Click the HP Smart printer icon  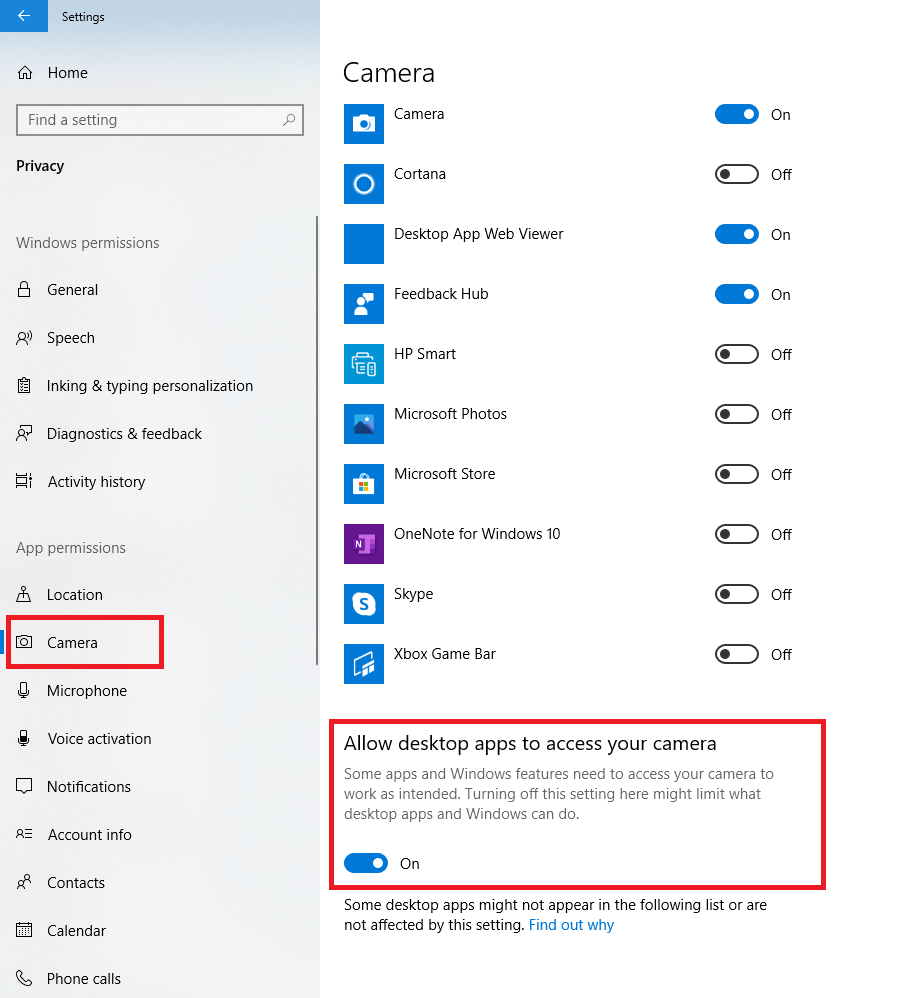(364, 363)
